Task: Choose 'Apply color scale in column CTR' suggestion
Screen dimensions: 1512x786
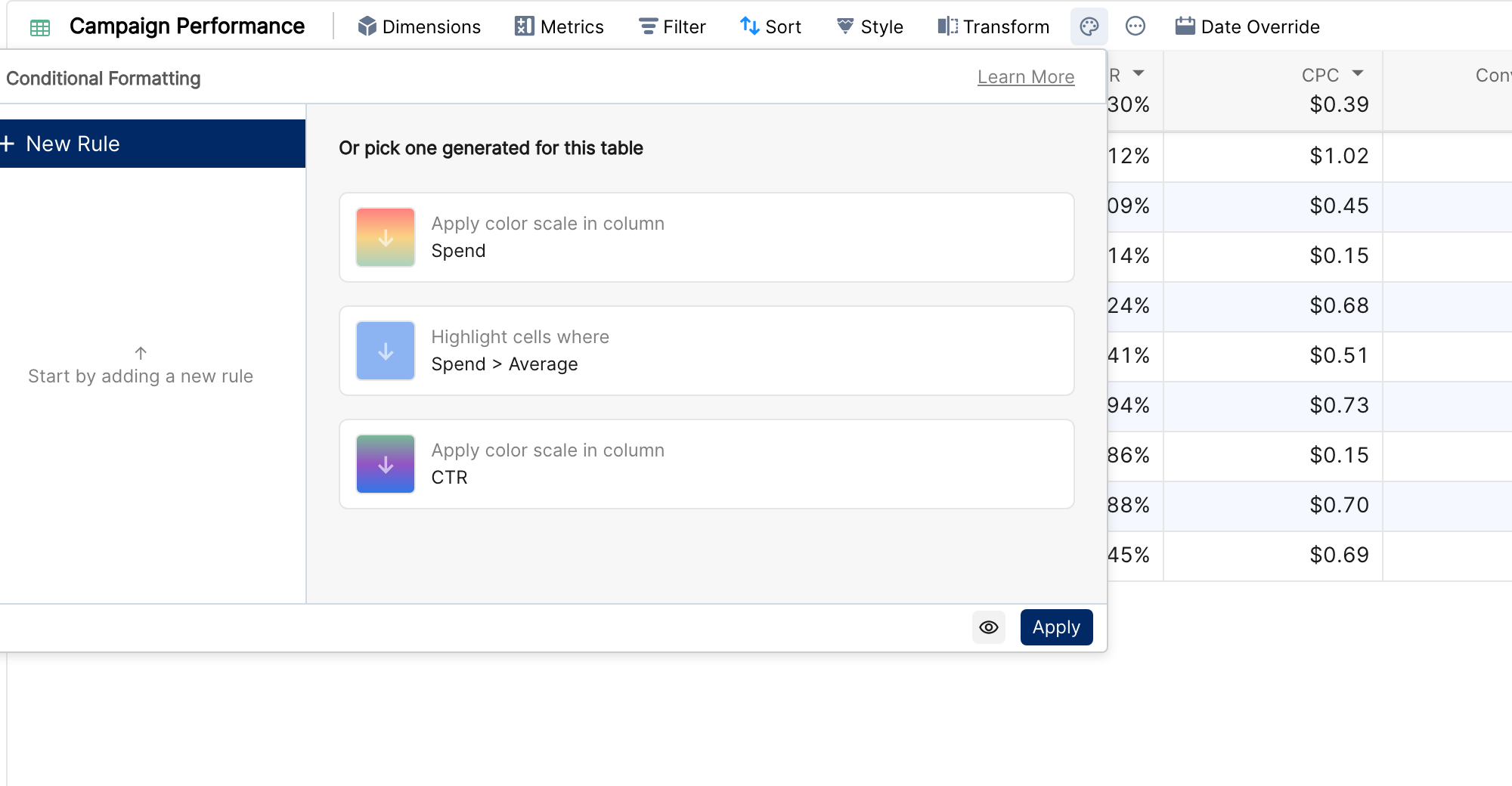Action: (x=707, y=464)
